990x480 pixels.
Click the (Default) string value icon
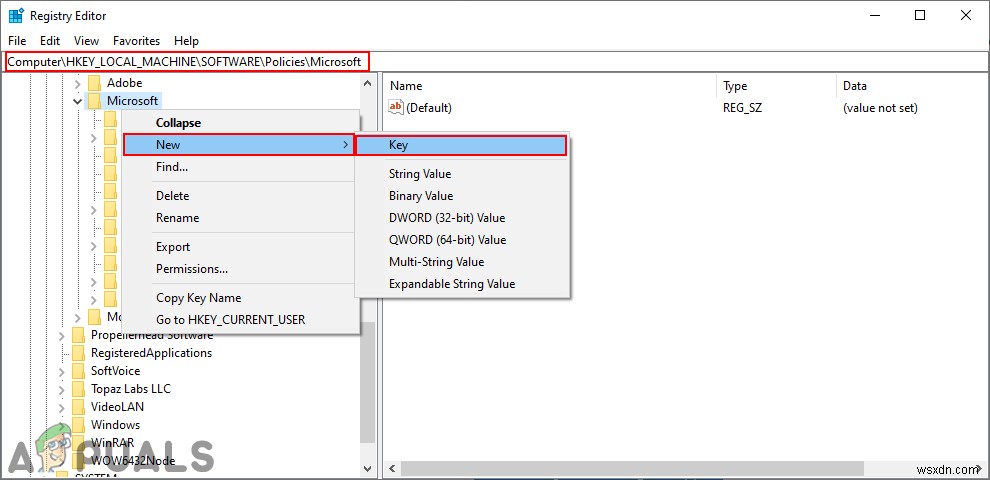tap(396, 107)
